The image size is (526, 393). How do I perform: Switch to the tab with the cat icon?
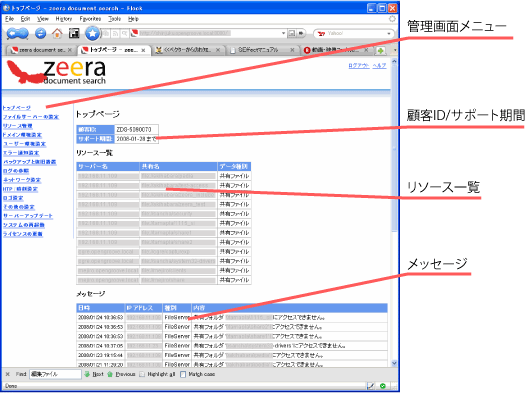(x=187, y=50)
